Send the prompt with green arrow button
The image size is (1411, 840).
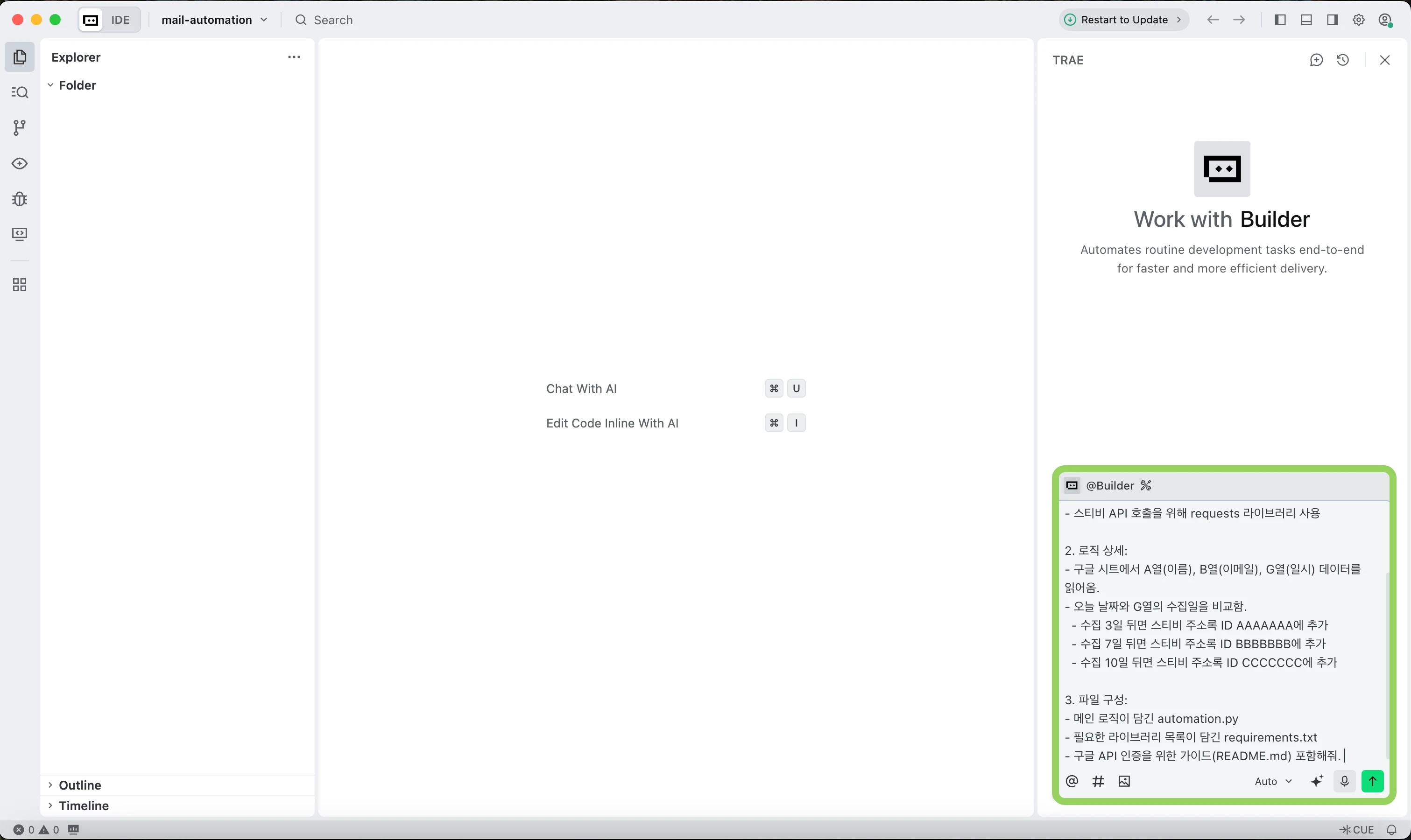pos(1373,782)
